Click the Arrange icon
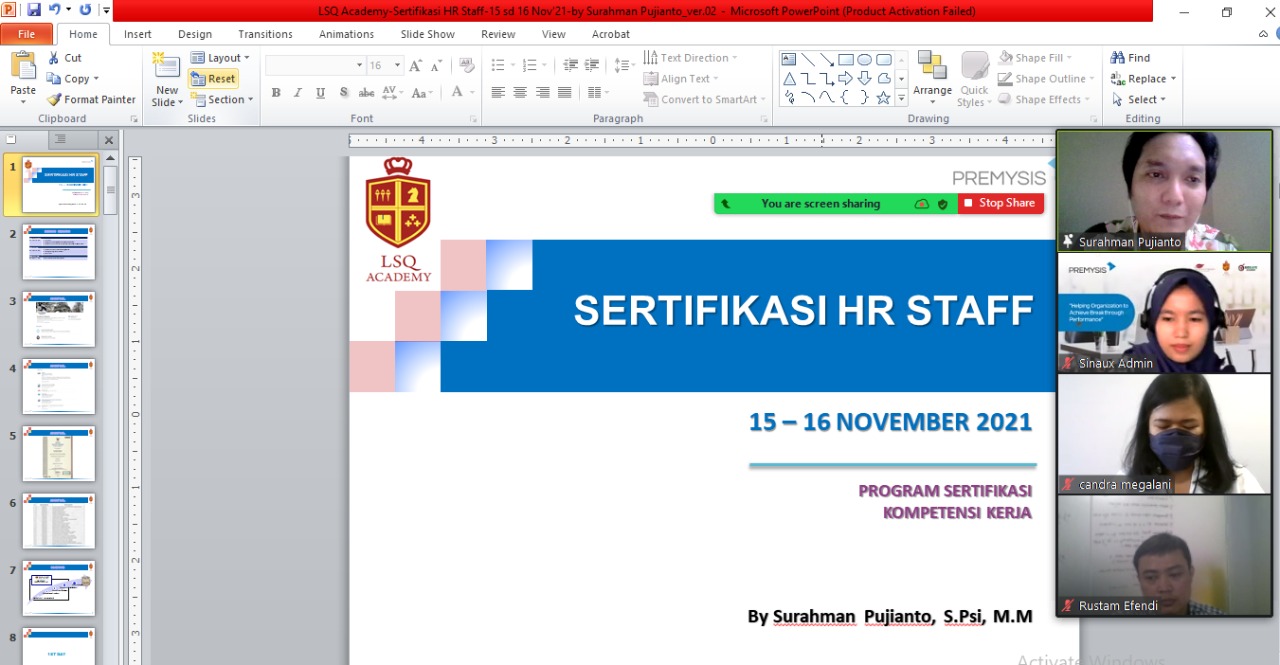This screenshot has height=665, width=1280. (x=932, y=66)
